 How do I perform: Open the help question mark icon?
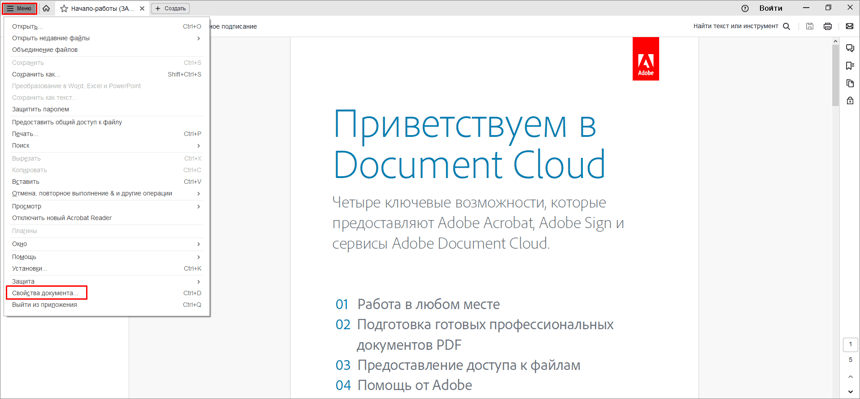coord(744,8)
